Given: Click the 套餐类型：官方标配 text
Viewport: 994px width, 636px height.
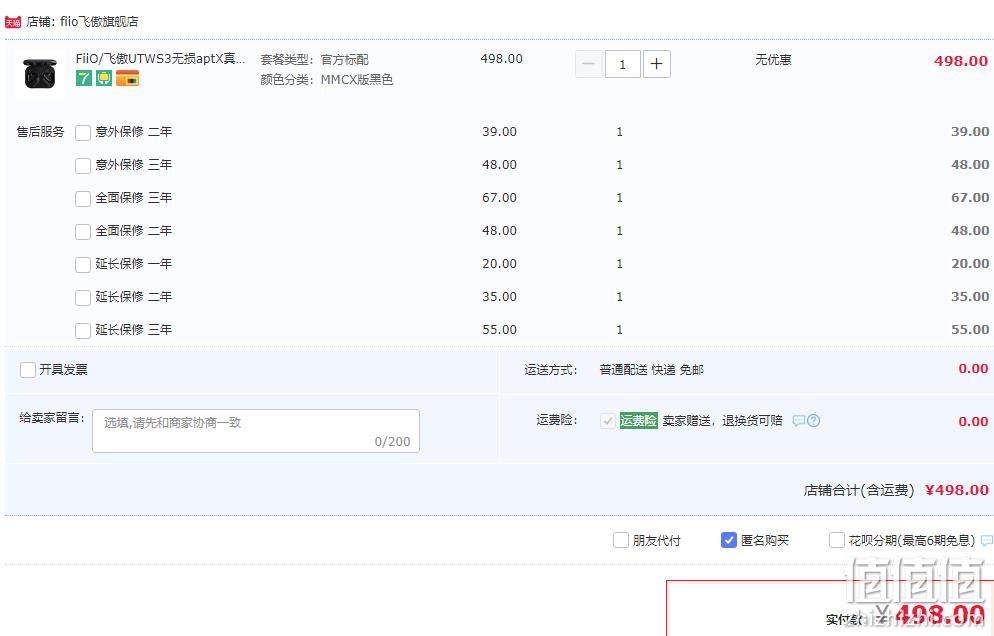Looking at the screenshot, I should [314, 60].
